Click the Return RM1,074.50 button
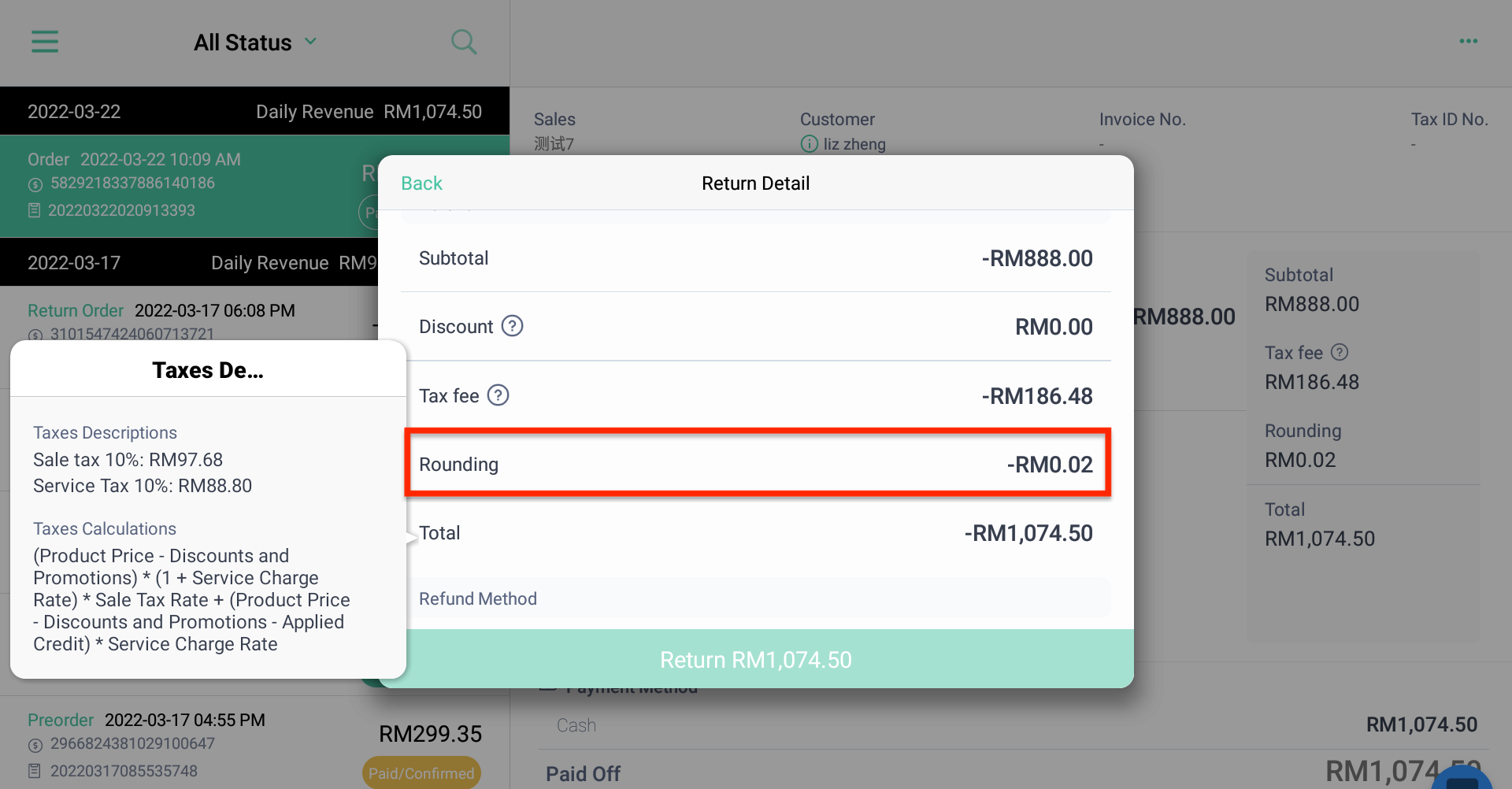Viewport: 1512px width, 789px height. click(x=756, y=659)
